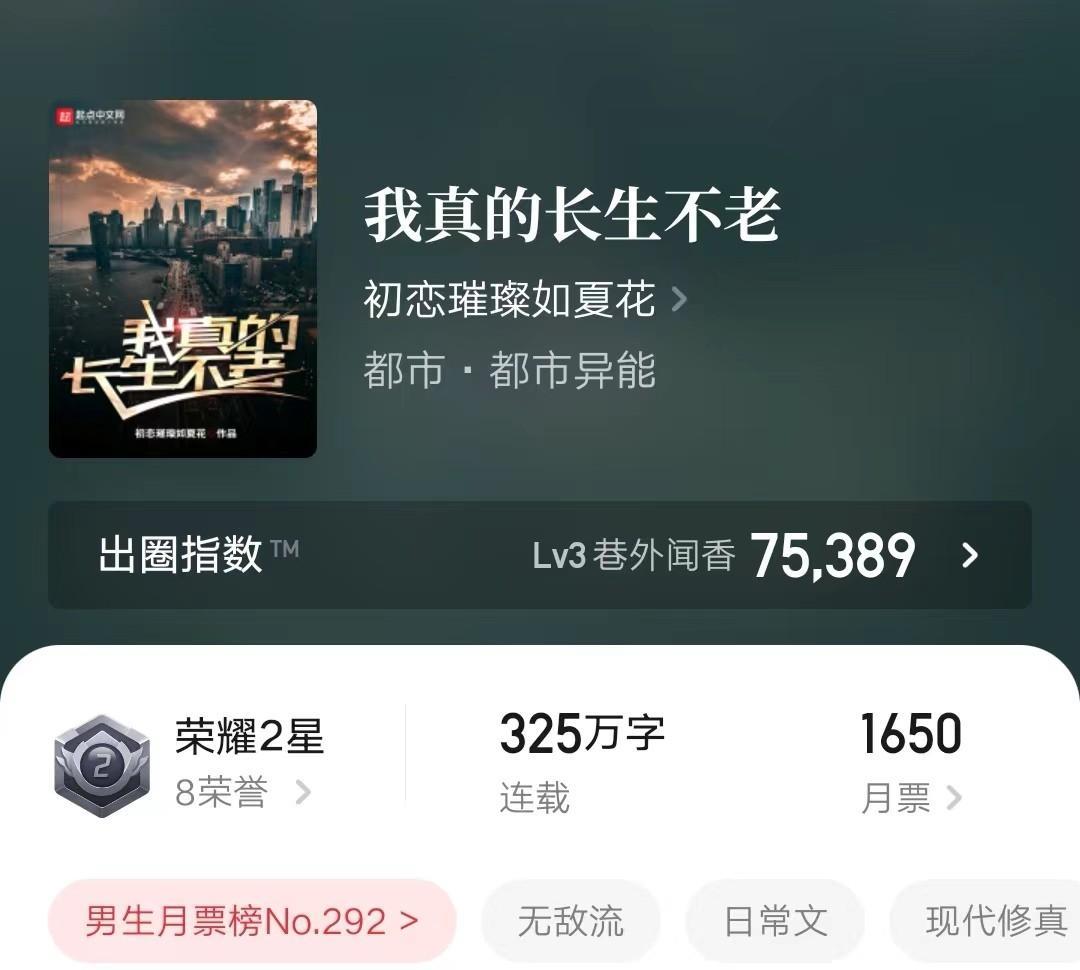Tap the 荣耀2星 honor label
The height and width of the screenshot is (970, 1080).
249,736
